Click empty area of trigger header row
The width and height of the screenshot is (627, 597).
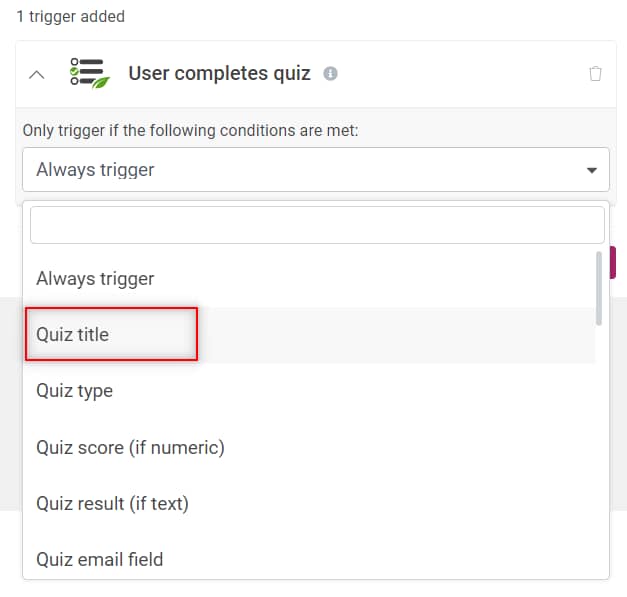pos(460,74)
